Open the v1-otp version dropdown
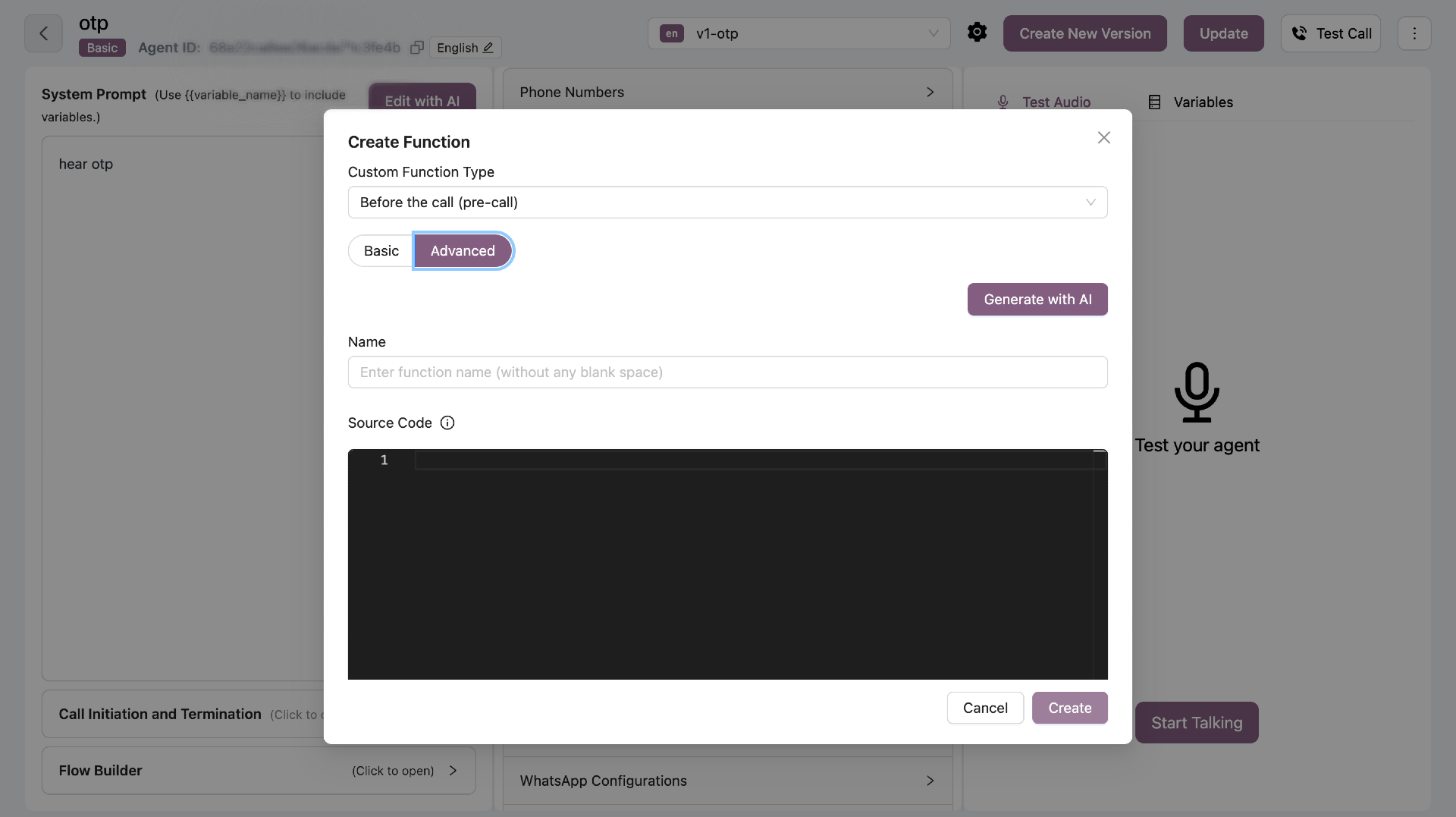The height and width of the screenshot is (817, 1456). [799, 33]
